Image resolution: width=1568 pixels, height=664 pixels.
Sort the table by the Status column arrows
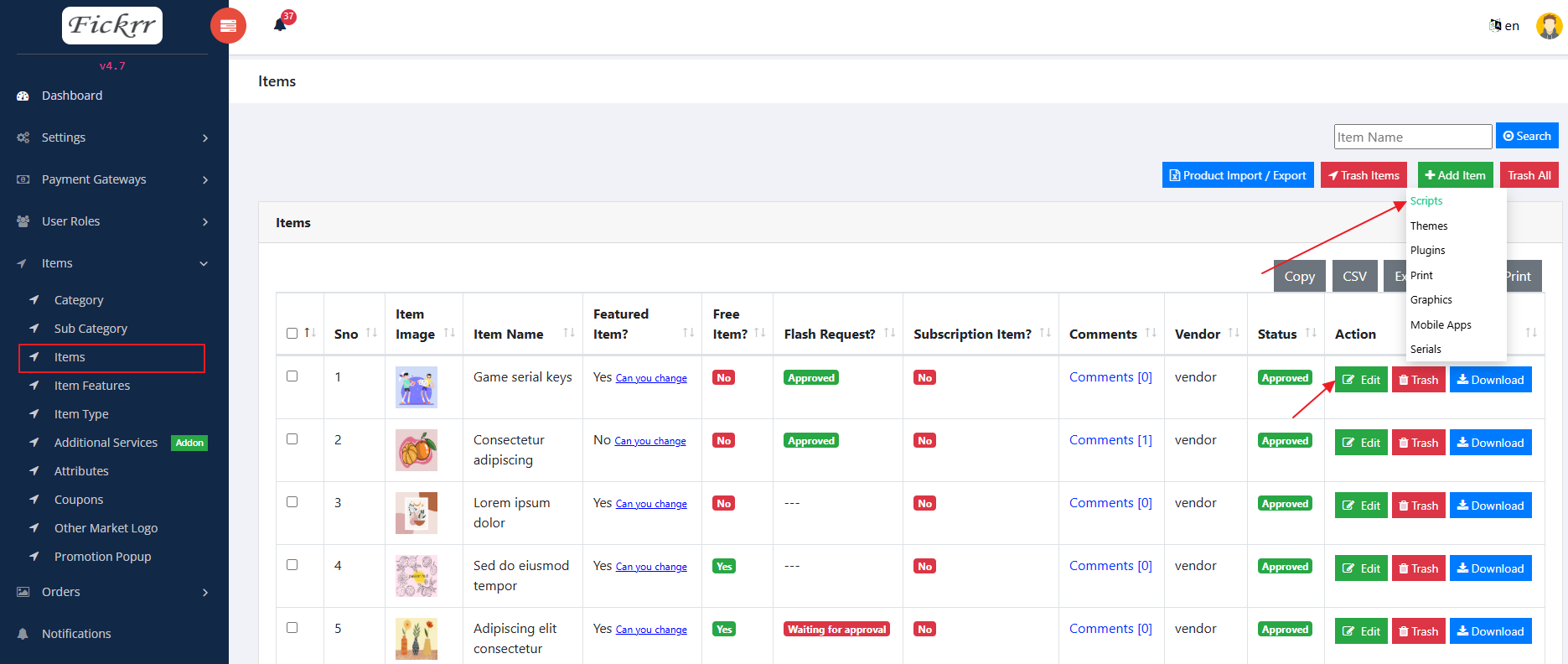tap(1311, 334)
